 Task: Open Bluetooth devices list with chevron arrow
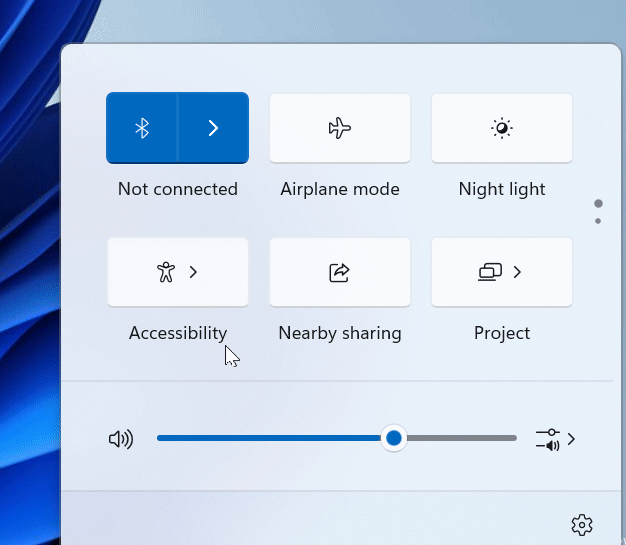coord(213,128)
